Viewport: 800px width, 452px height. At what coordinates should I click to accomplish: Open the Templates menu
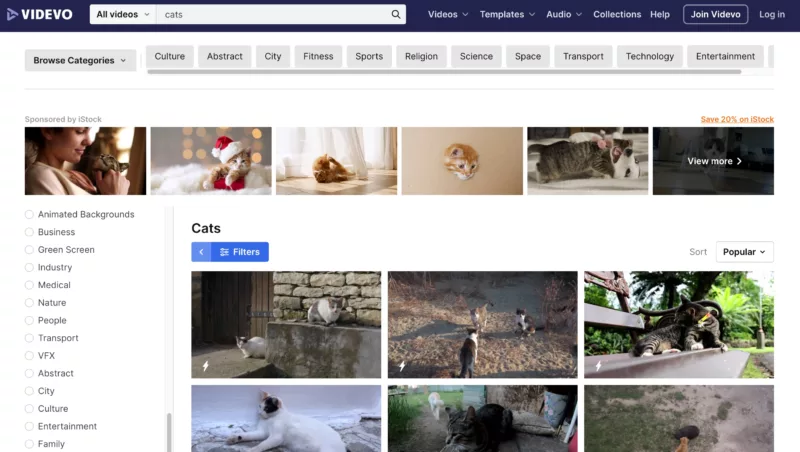point(507,15)
